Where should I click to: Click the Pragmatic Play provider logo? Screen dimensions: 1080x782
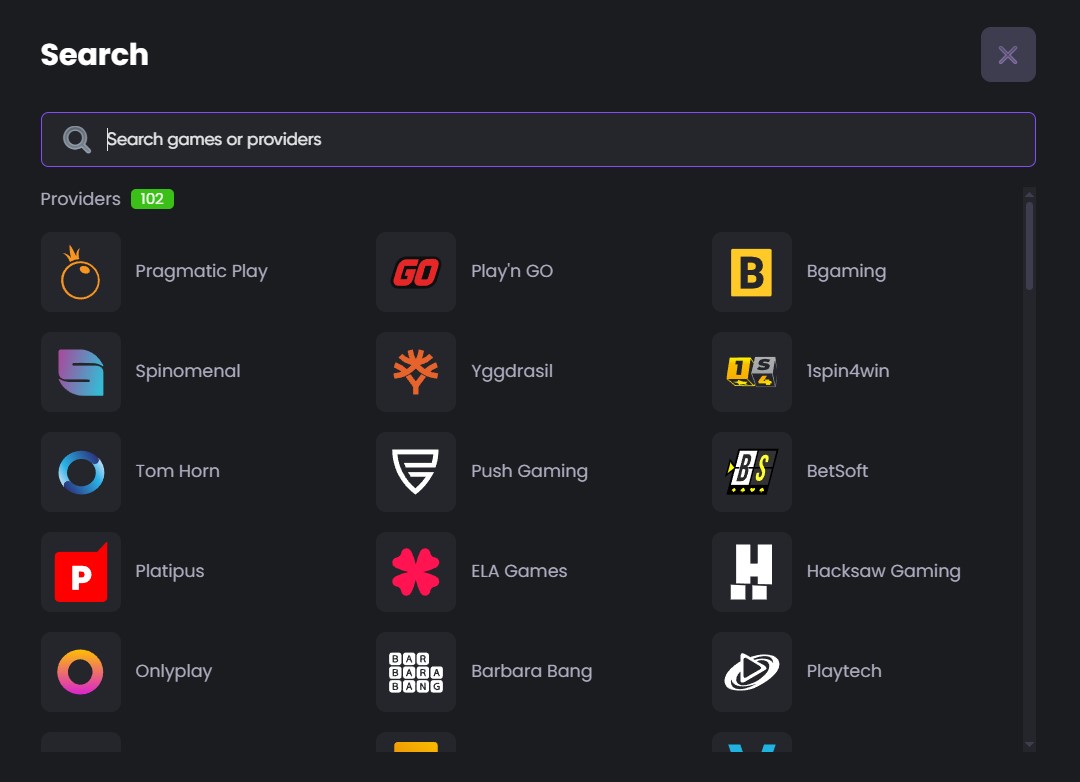[81, 272]
